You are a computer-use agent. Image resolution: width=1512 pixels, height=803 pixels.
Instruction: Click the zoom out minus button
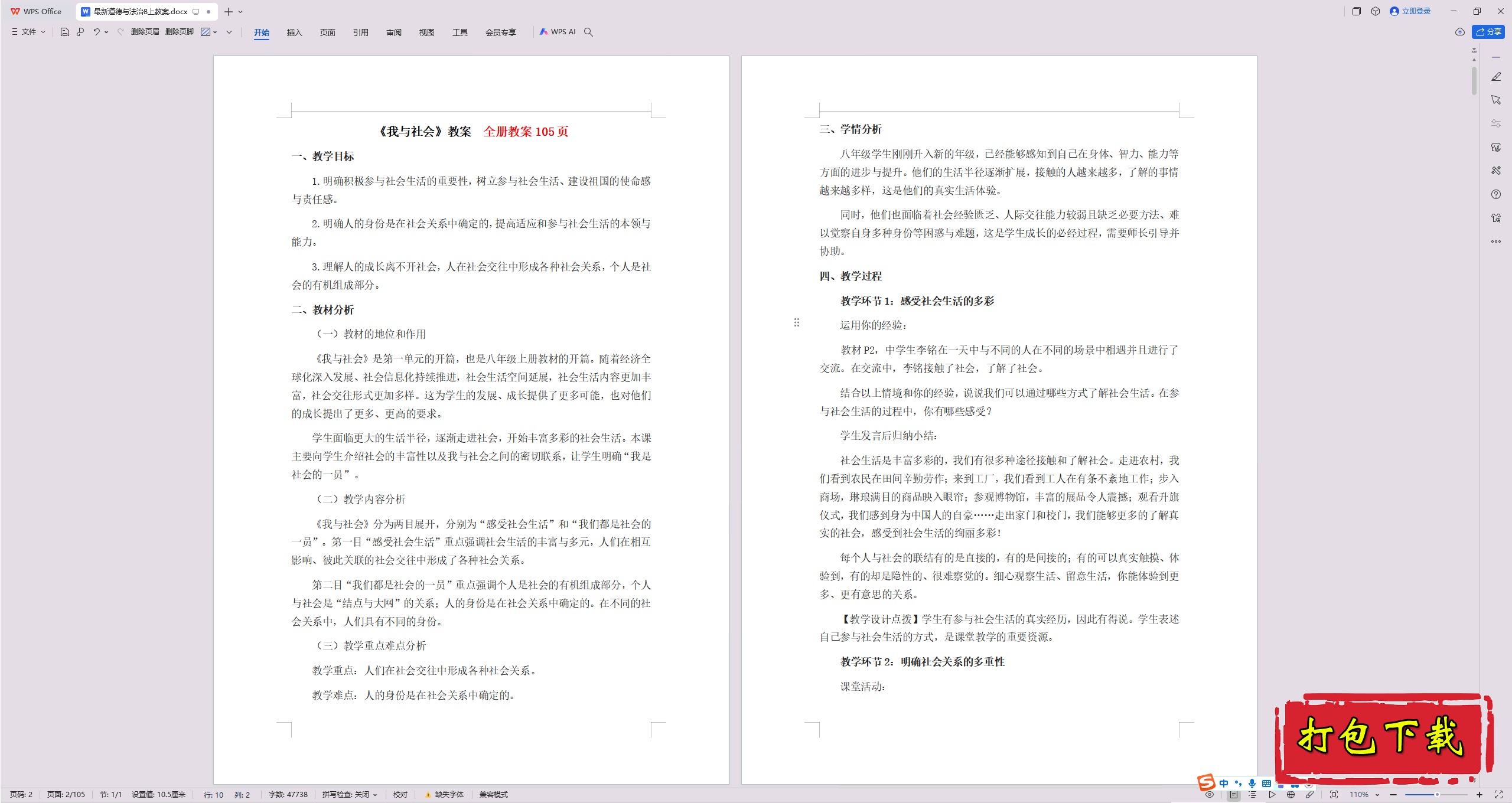point(1394,795)
